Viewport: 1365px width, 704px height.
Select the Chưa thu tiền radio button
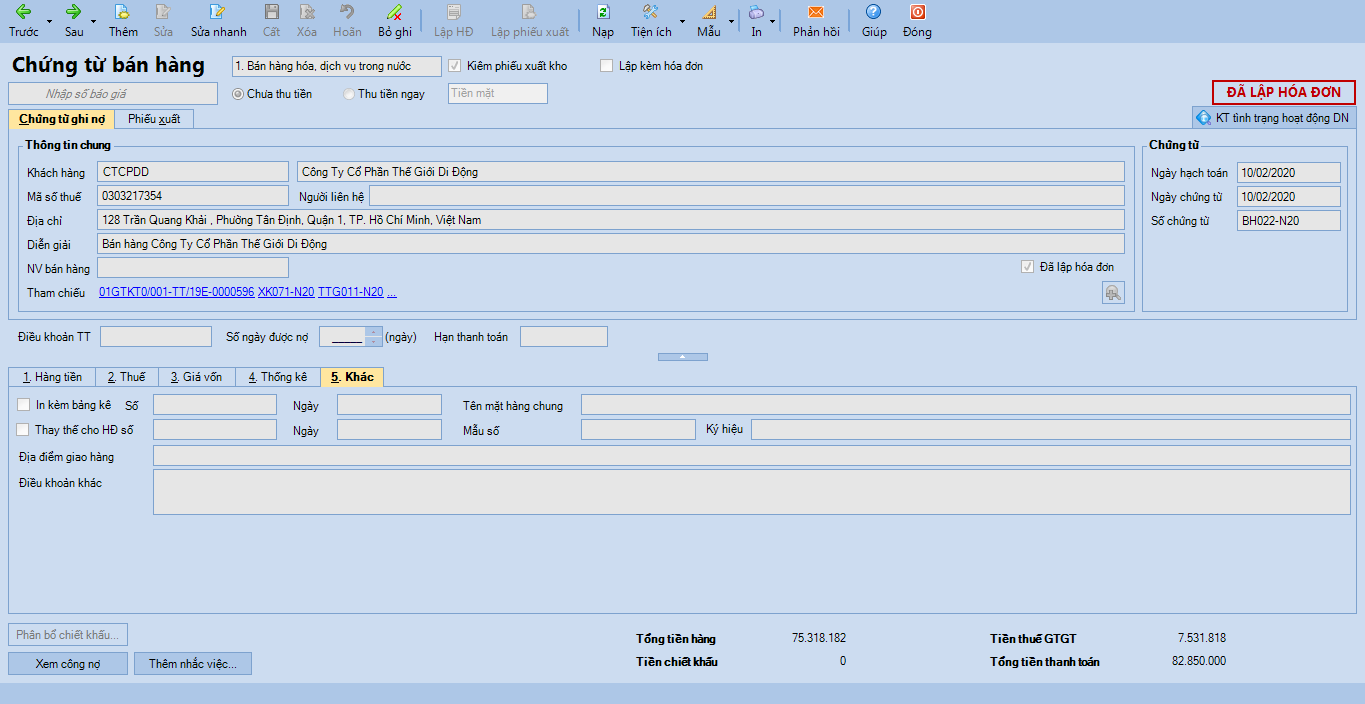[238, 94]
